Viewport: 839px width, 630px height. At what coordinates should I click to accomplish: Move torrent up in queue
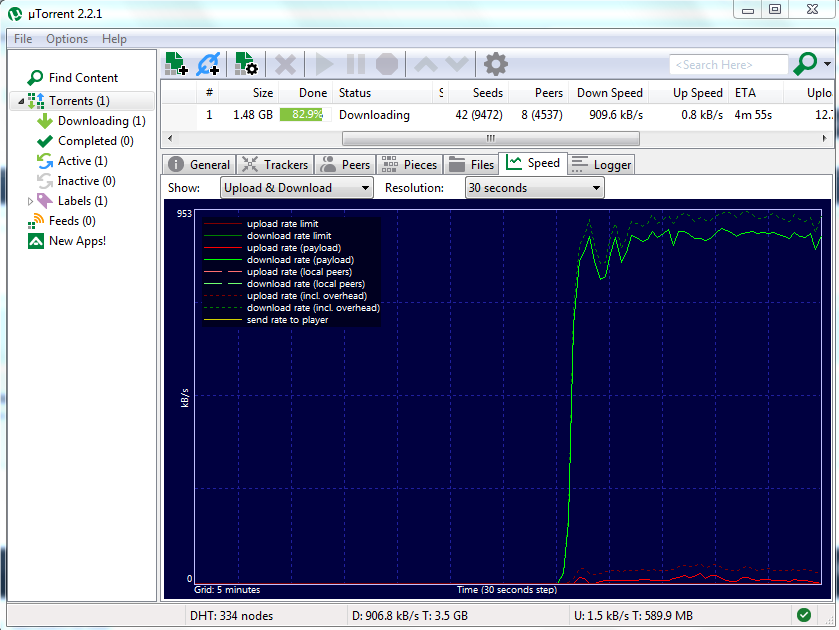click(x=426, y=65)
